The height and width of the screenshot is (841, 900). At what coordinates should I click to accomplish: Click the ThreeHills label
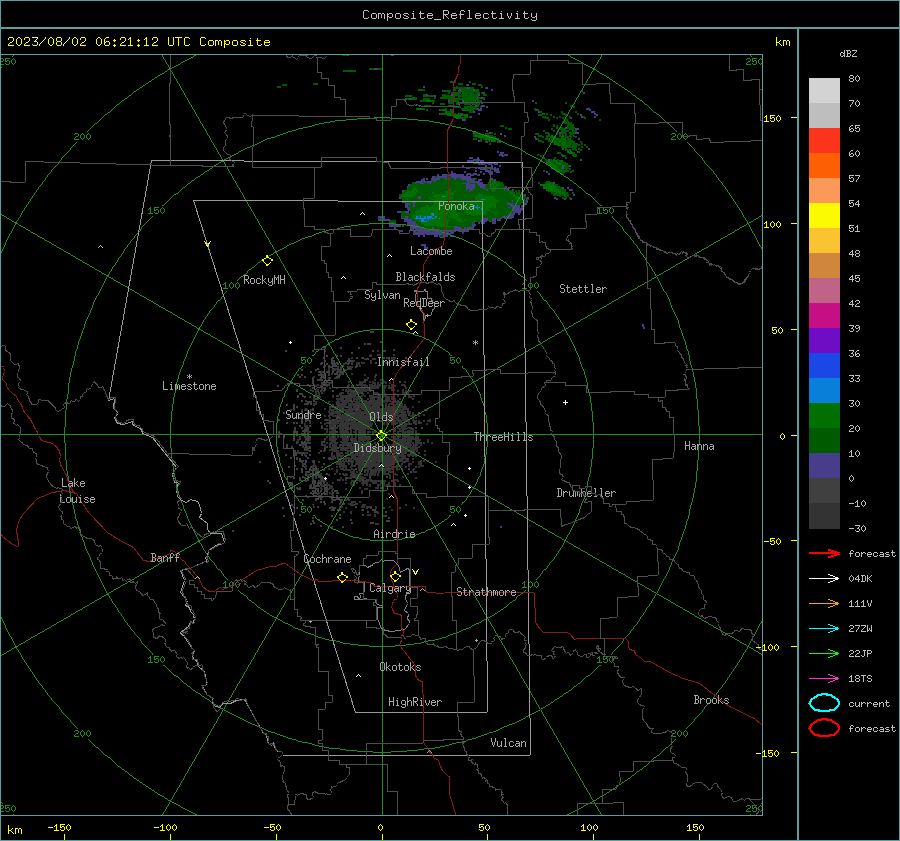pos(503,437)
